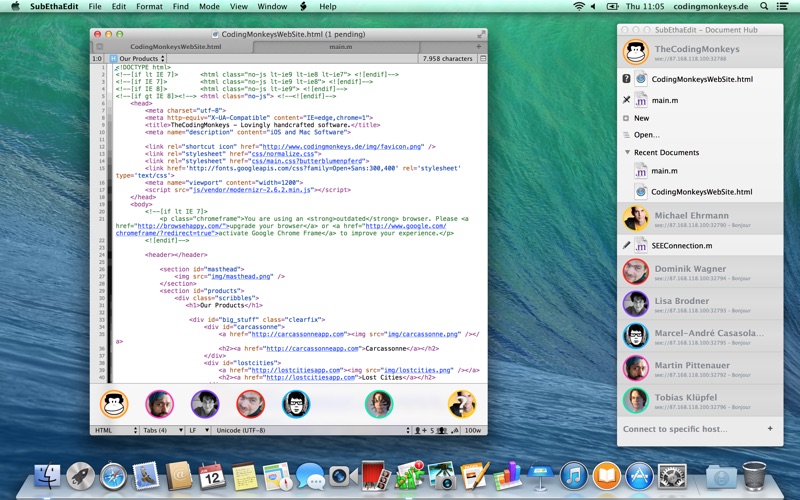Click Michael Ehrmann's avatar in the Document Hub
The height and width of the screenshot is (500, 800).
636,218
